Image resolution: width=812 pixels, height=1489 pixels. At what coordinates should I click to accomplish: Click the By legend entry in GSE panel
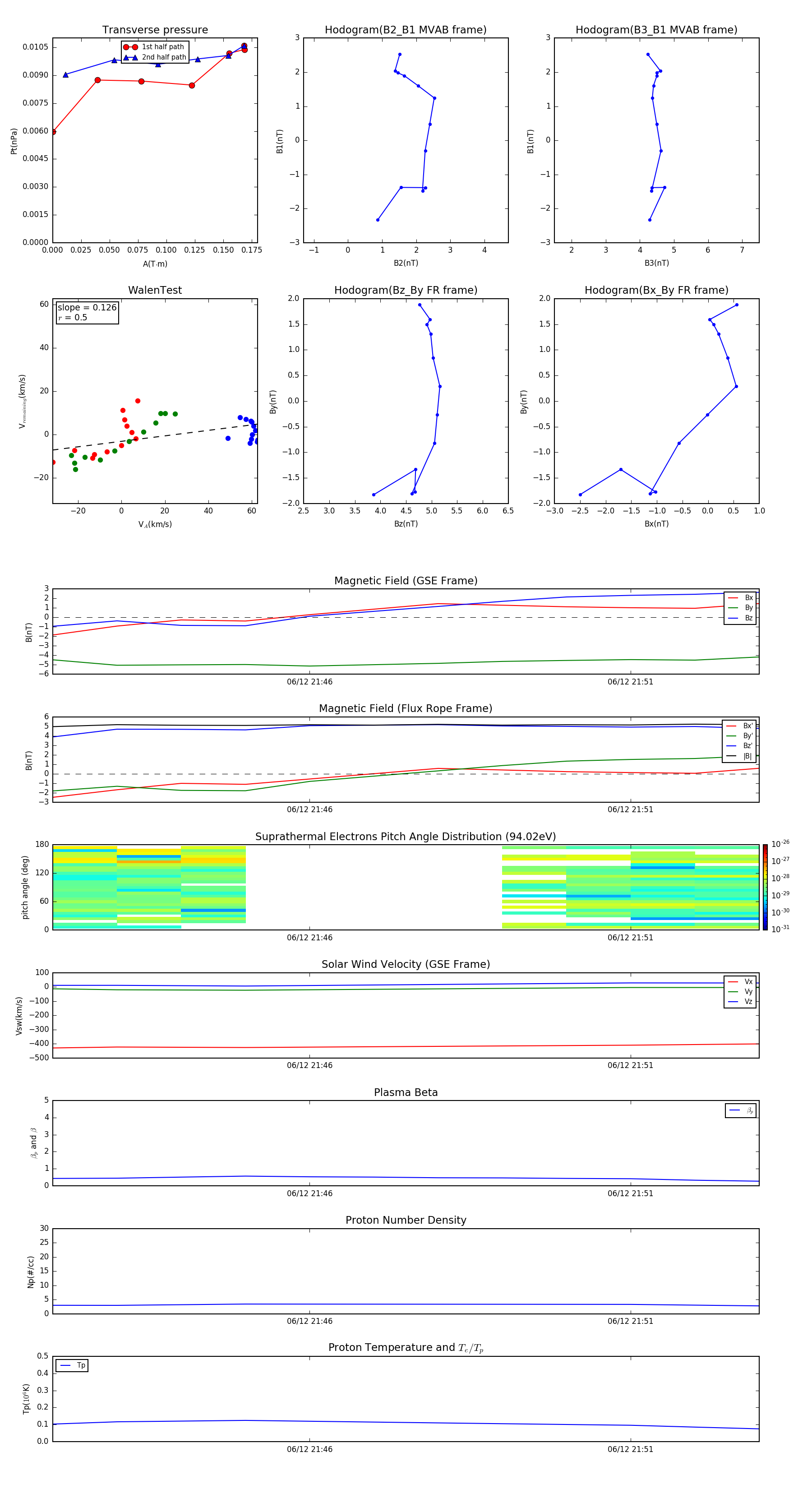point(740,607)
